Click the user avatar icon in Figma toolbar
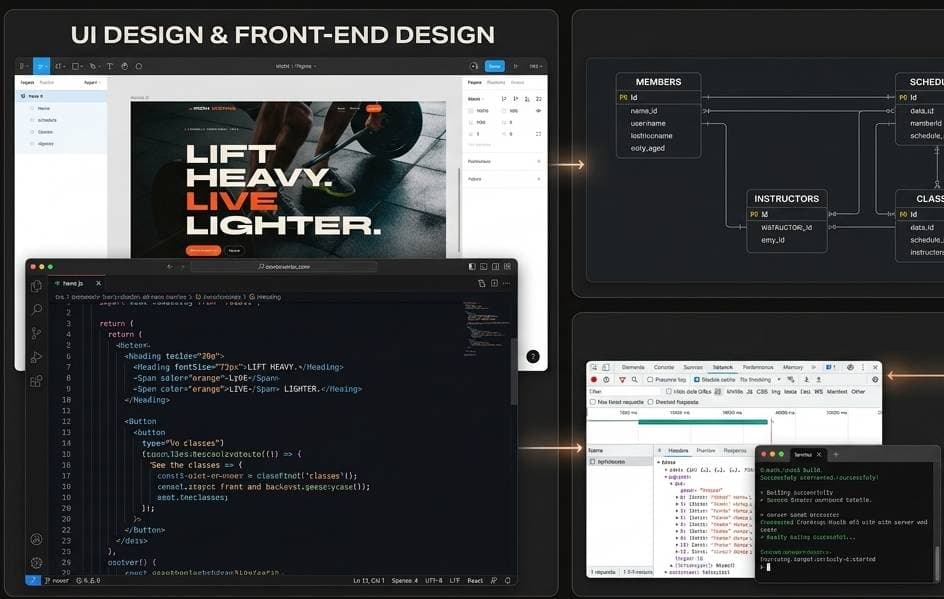Screen dimensions: 944x599 (474, 66)
